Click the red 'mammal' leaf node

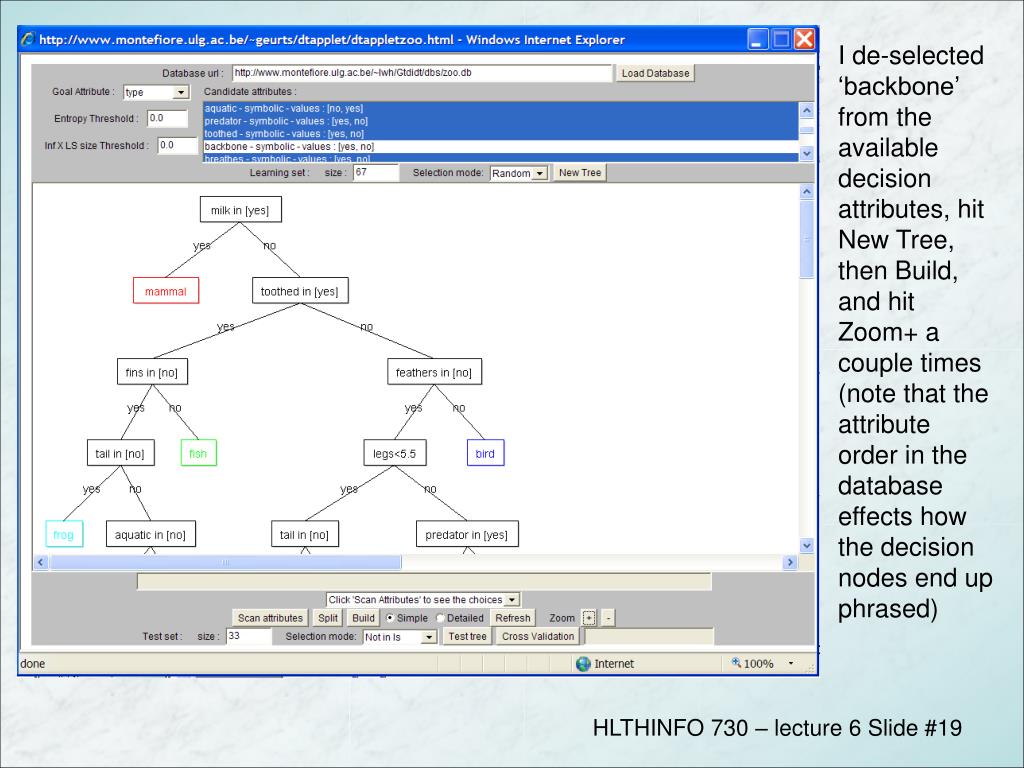(x=166, y=291)
